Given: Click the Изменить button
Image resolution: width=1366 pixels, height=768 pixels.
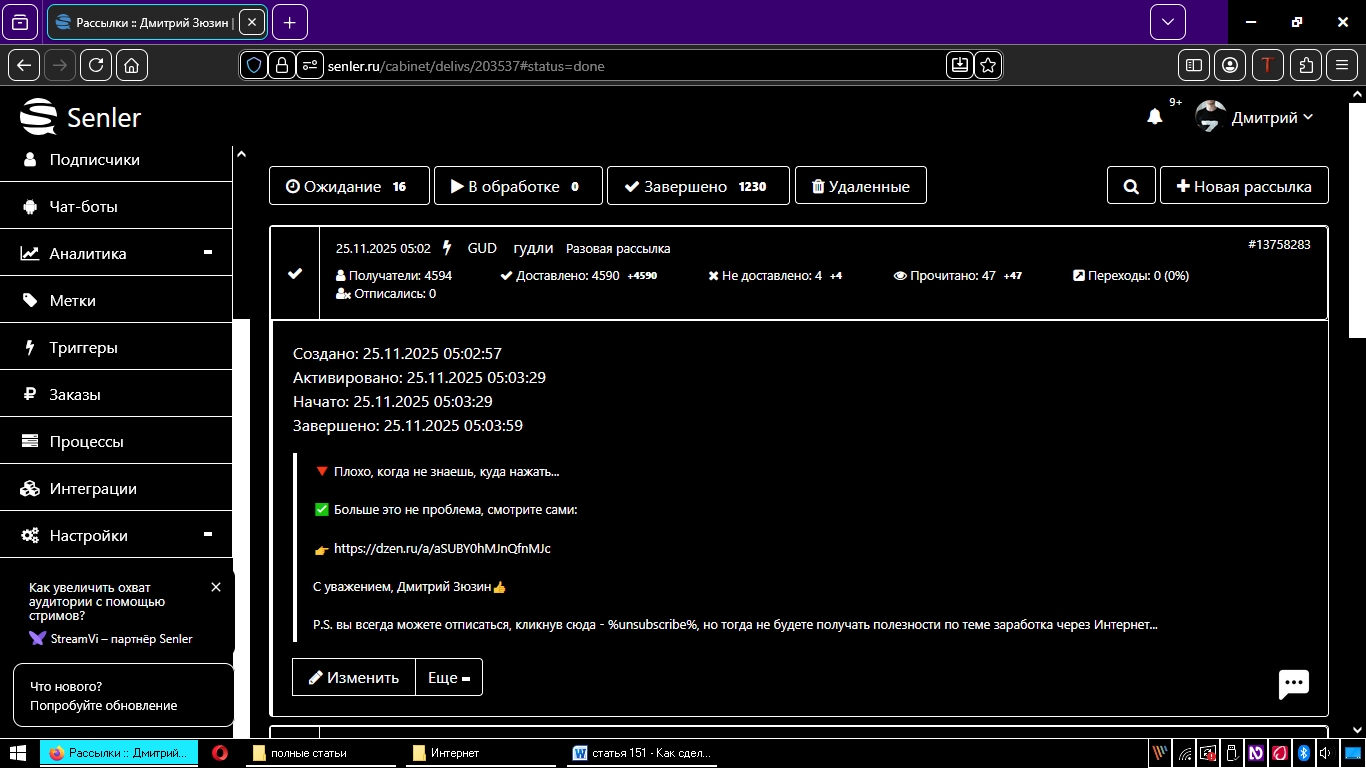Looking at the screenshot, I should [353, 677].
